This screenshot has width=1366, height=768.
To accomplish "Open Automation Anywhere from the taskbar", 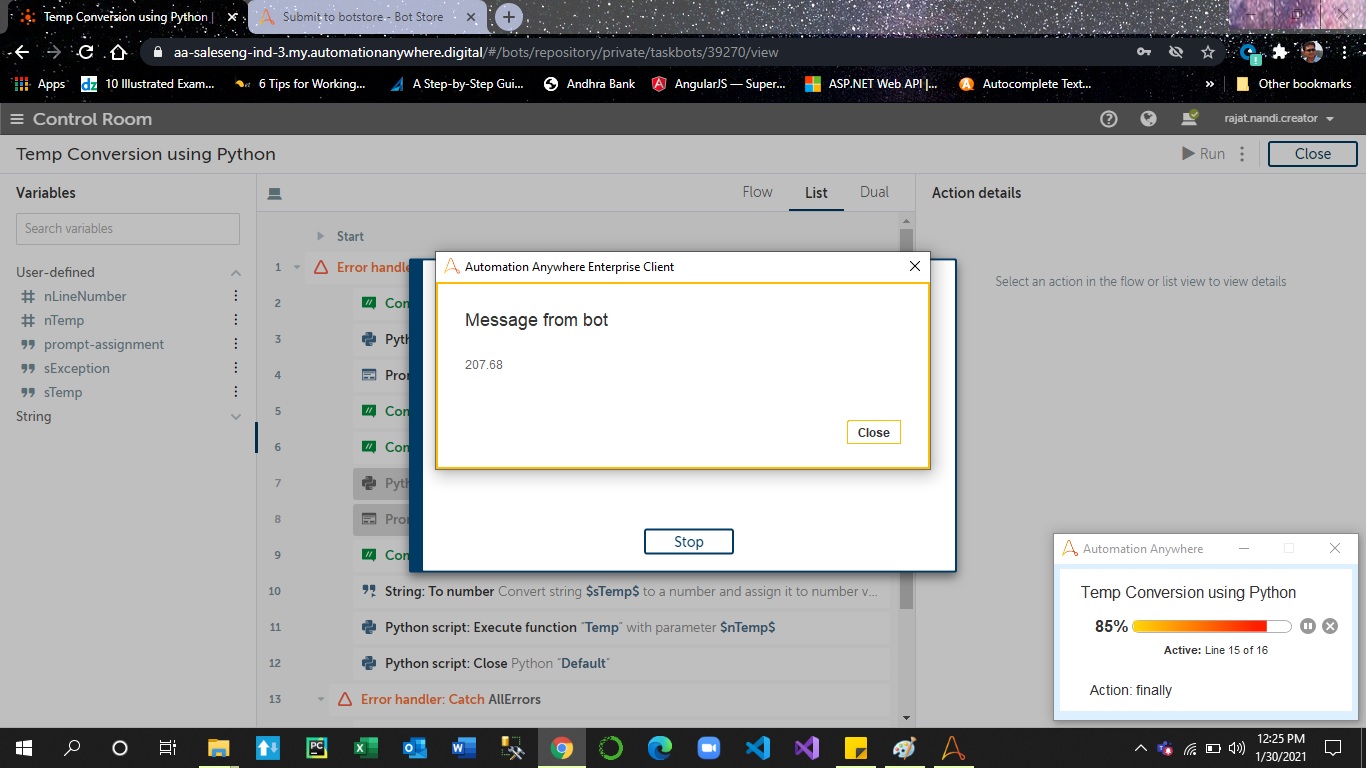I will point(953,747).
